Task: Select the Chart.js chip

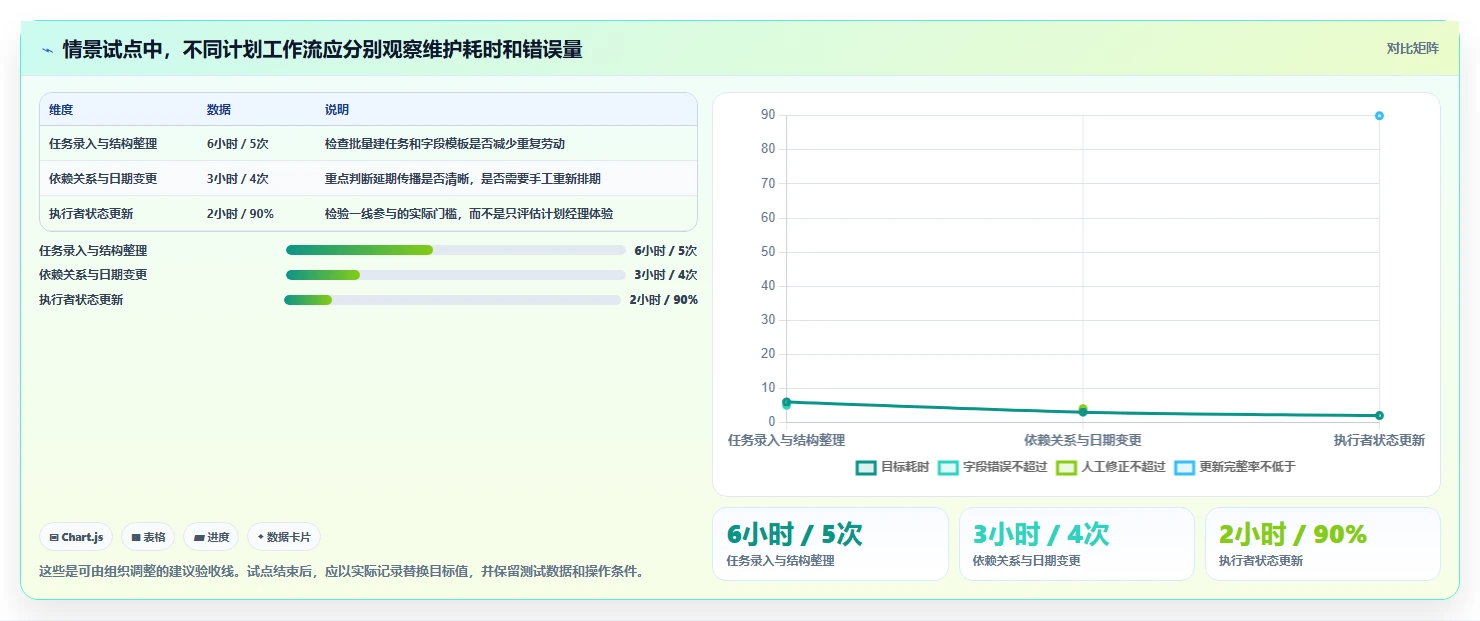Action: pos(77,537)
